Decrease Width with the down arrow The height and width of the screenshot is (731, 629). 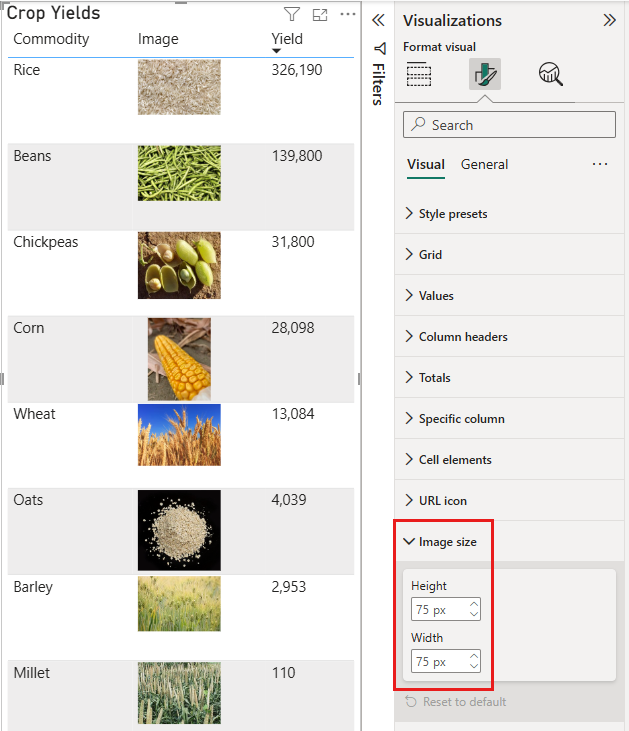(474, 666)
